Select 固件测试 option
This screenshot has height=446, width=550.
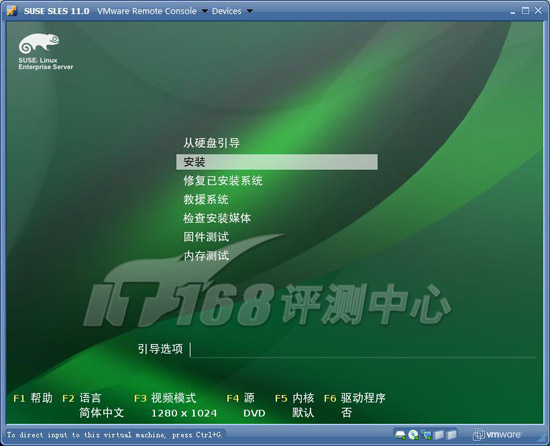pyautogui.click(x=206, y=237)
